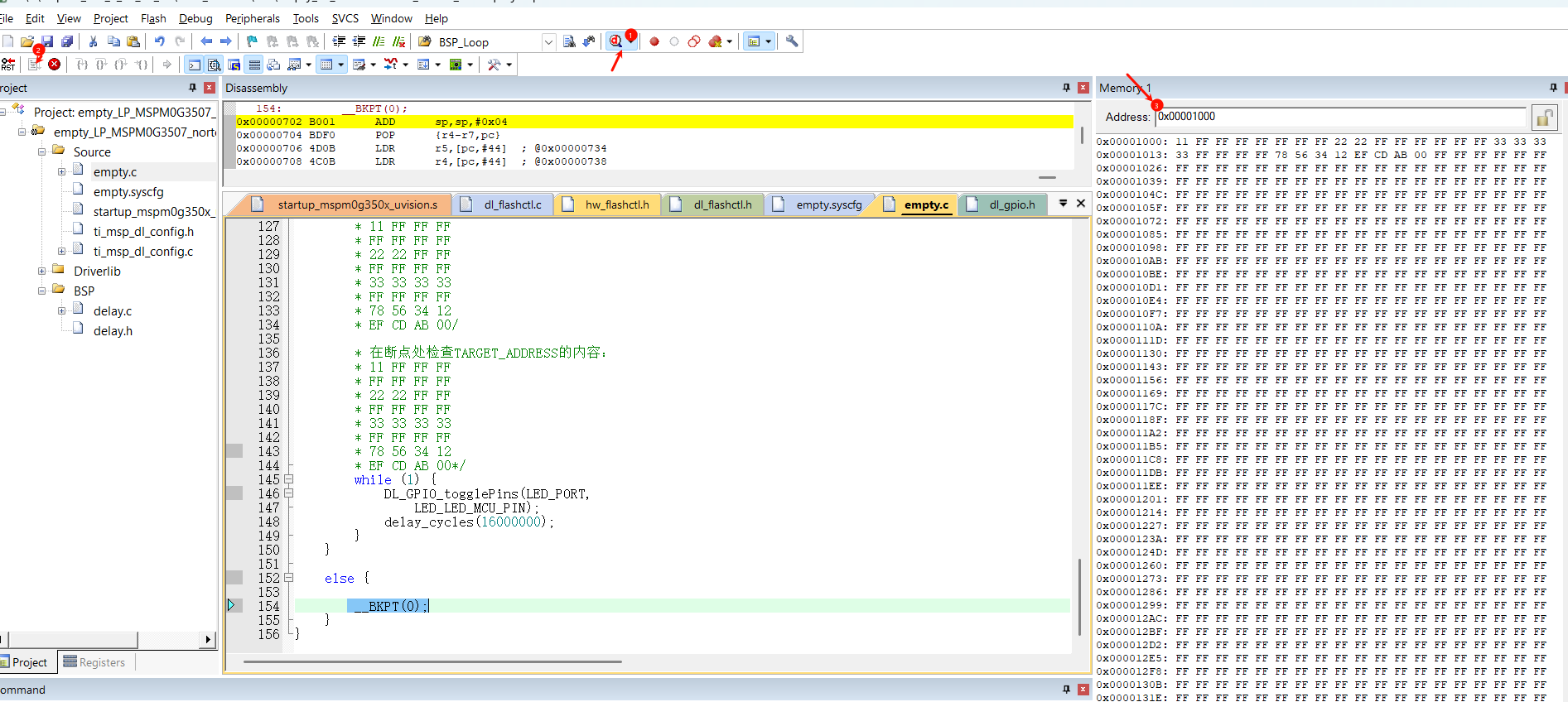Click the code editor horizontal scrollbar
The height and width of the screenshot is (702, 1568).
pyautogui.click(x=432, y=661)
